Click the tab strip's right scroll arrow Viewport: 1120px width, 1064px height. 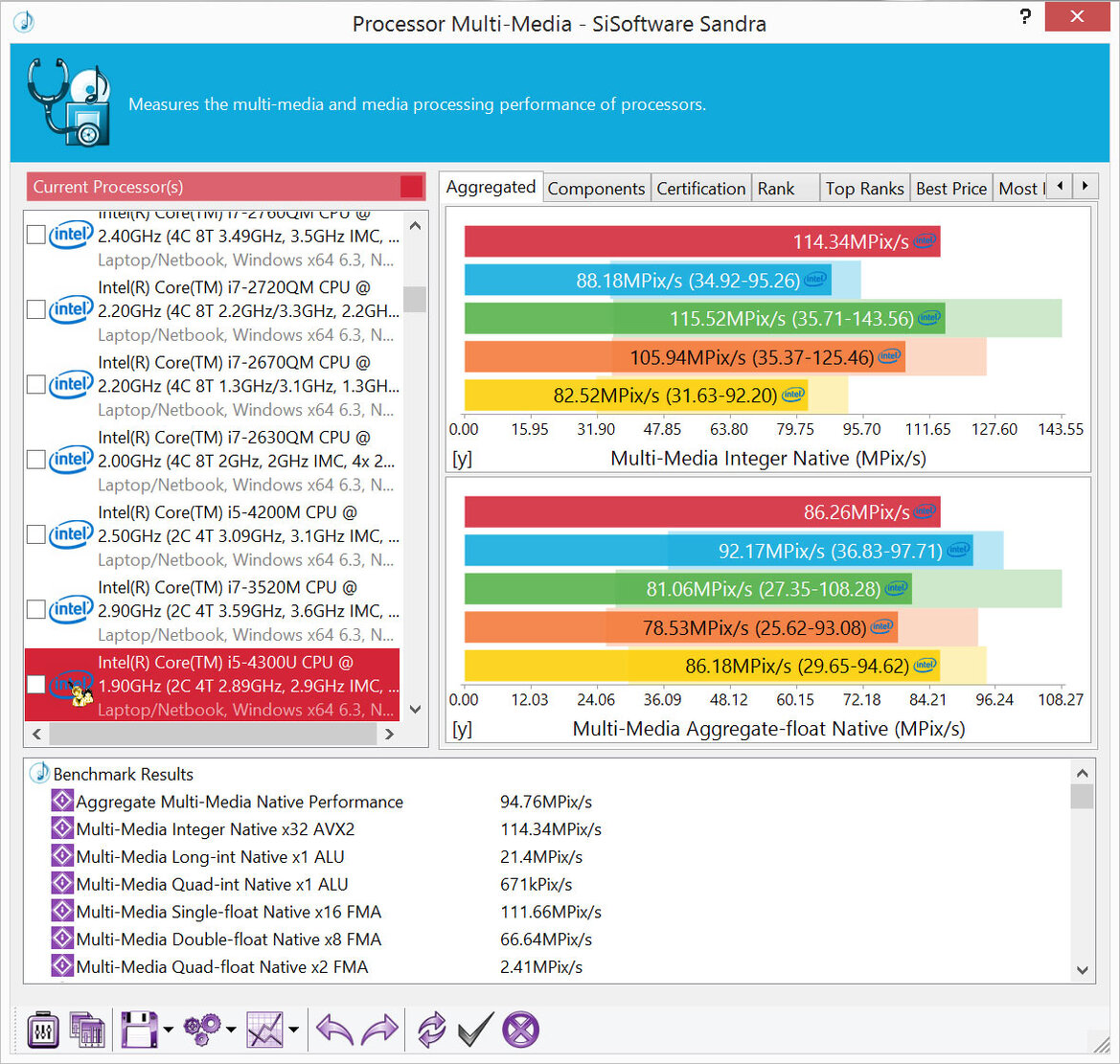point(1085,187)
